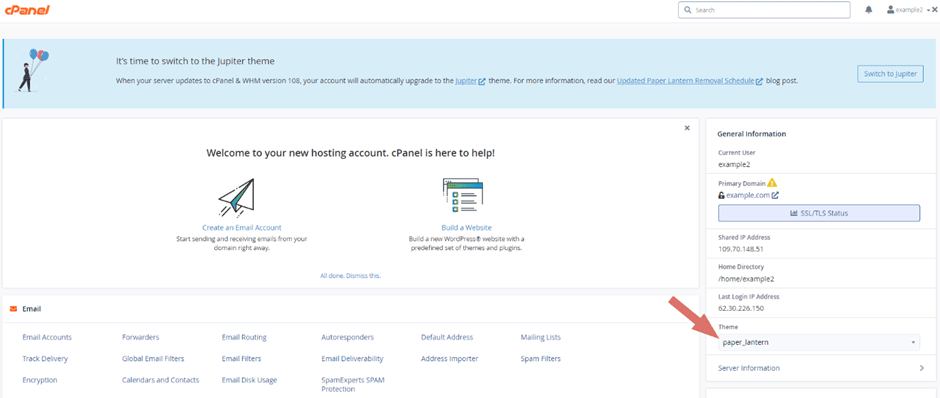Click external link icon beside example.com
Viewport: 940px width, 398px height.
click(775, 195)
